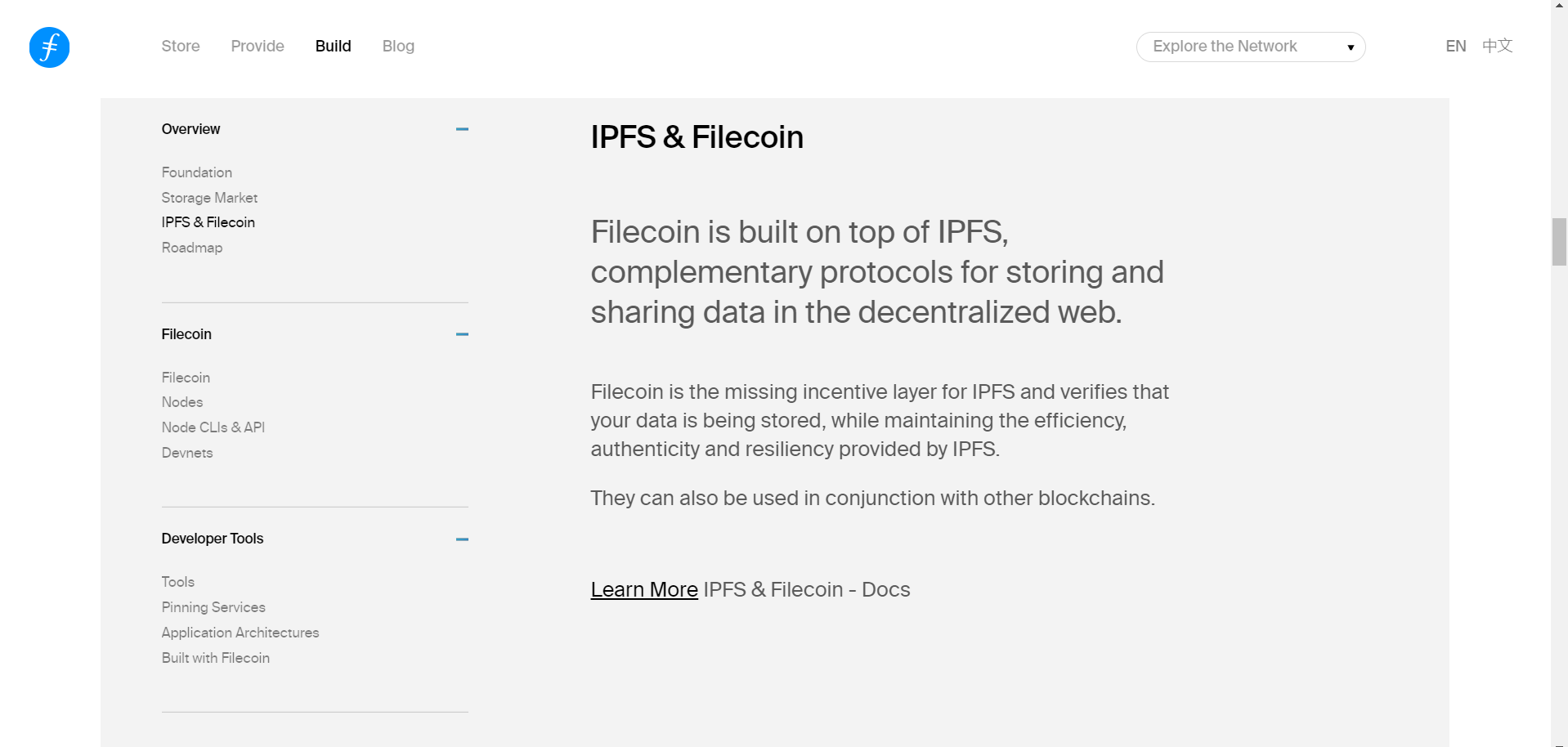Screen dimensions: 1568x747
Task: Open the Built with Filecoin page
Action: [x=215, y=658]
